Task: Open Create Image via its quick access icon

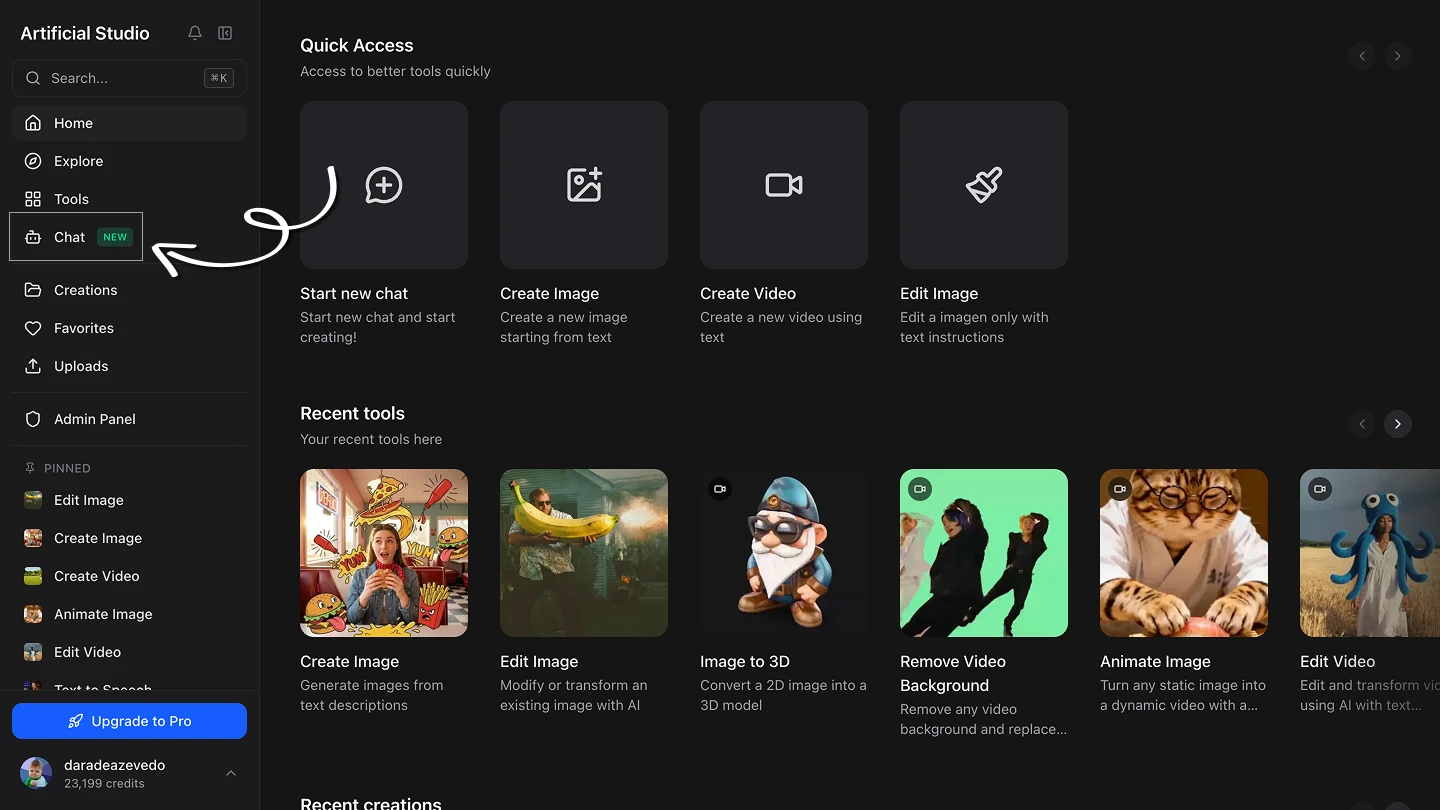Action: tap(583, 185)
